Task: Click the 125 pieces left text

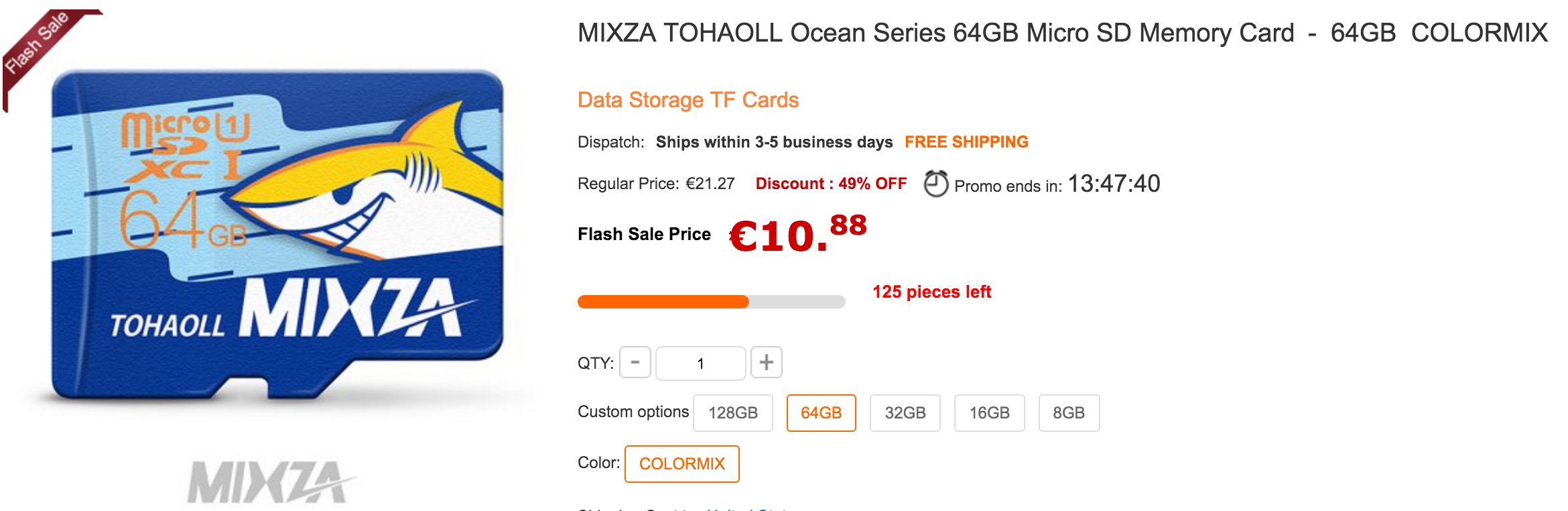Action: [x=931, y=292]
